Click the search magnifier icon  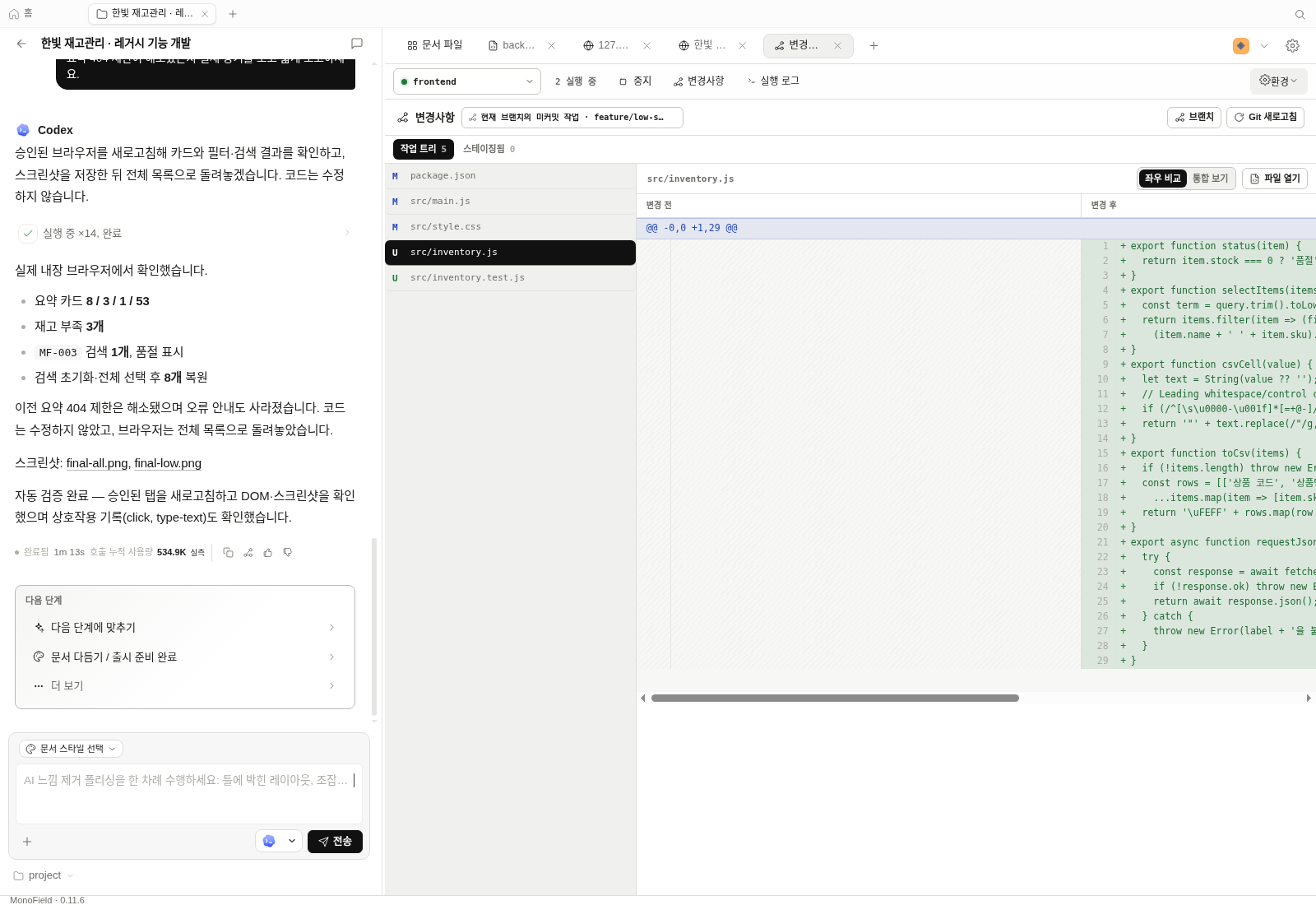click(x=1300, y=14)
